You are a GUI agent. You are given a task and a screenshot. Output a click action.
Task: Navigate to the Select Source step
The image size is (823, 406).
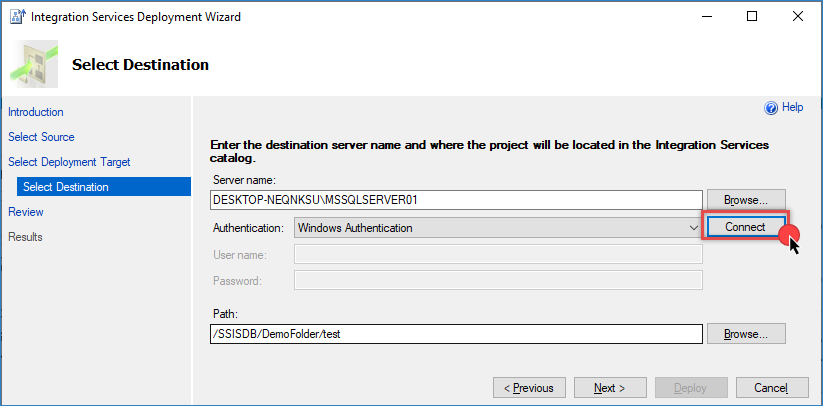click(41, 137)
